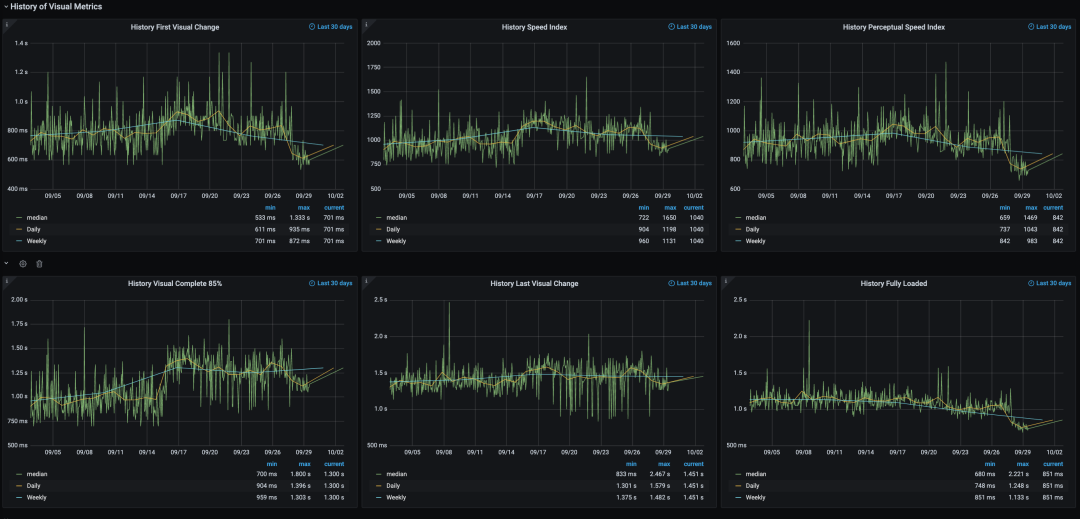Collapse the second row using its chevron

pos(6,264)
